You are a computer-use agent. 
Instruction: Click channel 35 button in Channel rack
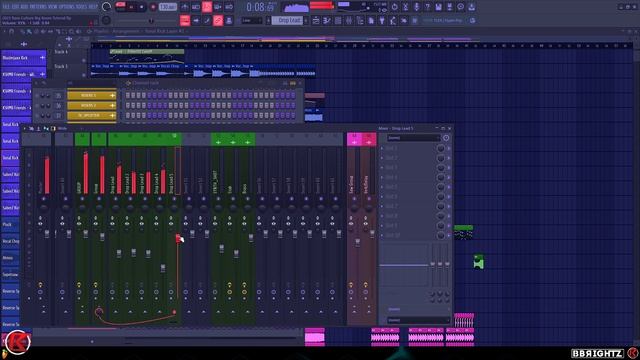tap(92, 96)
